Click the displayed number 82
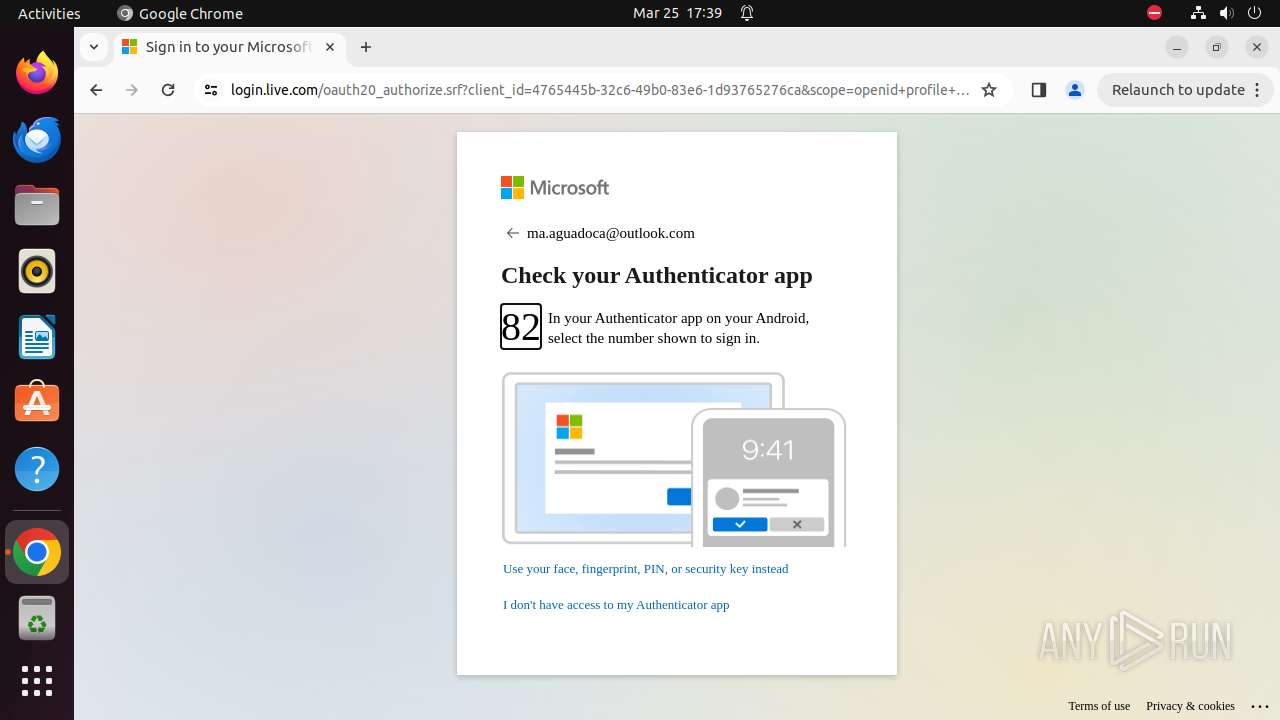Screen dimensions: 1280x720 tap(521, 327)
